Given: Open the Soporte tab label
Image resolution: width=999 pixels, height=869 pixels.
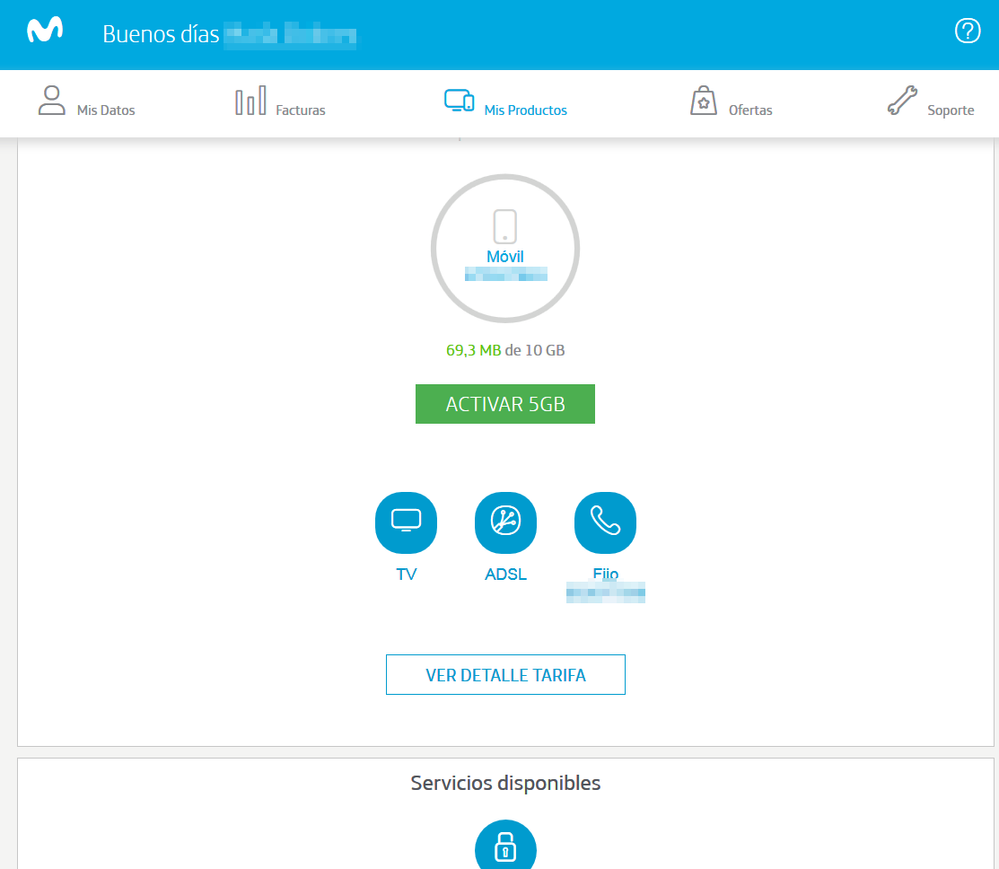Looking at the screenshot, I should click(950, 111).
